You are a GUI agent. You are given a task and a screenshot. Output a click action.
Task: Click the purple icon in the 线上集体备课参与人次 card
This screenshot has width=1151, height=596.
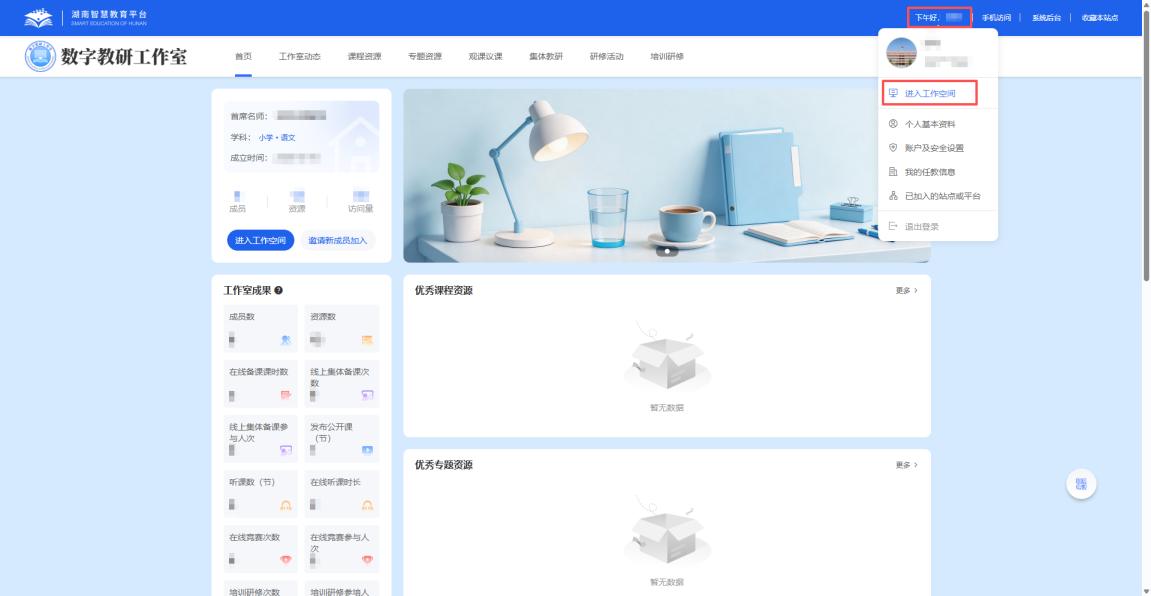(x=286, y=450)
